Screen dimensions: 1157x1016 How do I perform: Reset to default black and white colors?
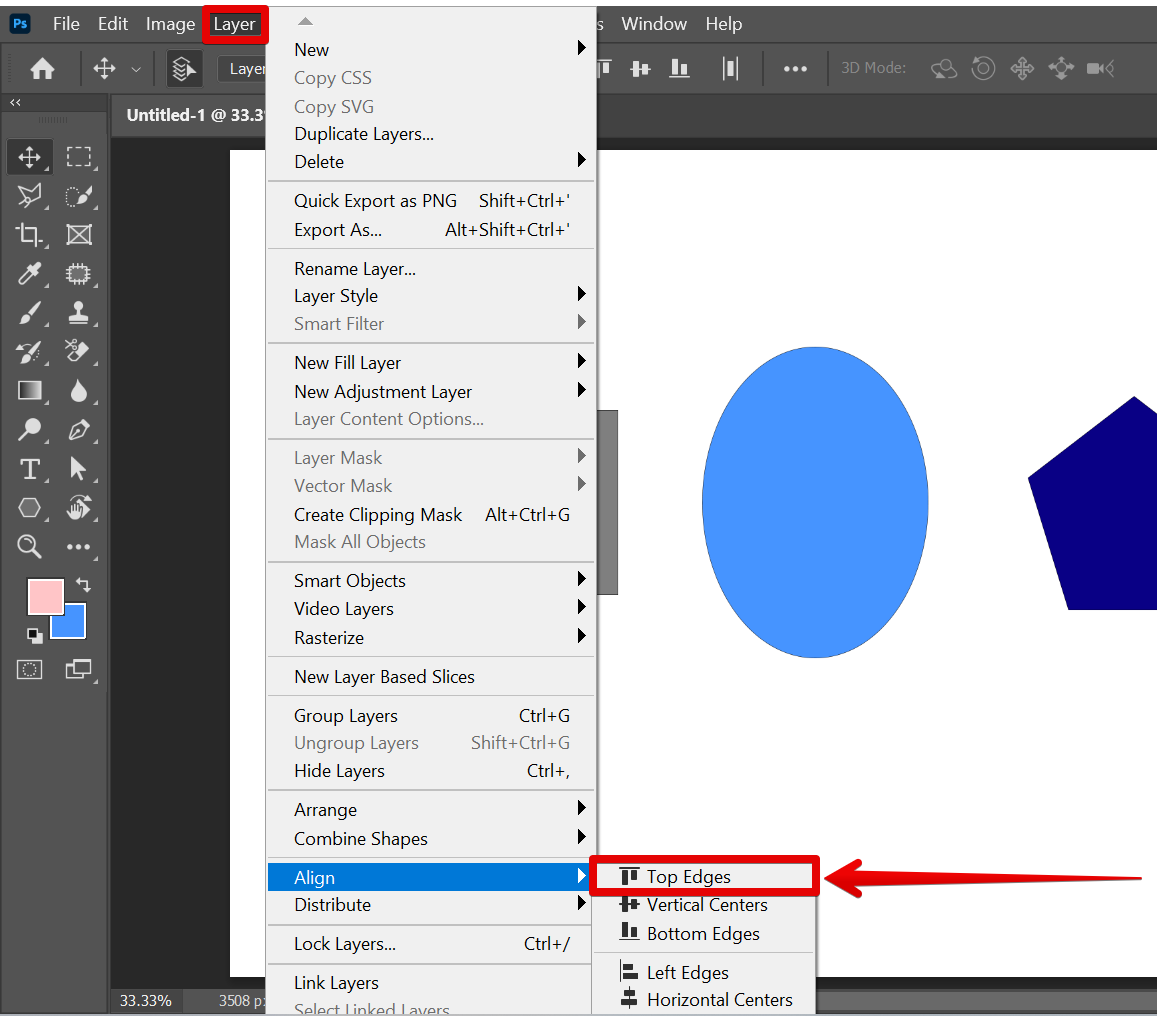[35, 635]
